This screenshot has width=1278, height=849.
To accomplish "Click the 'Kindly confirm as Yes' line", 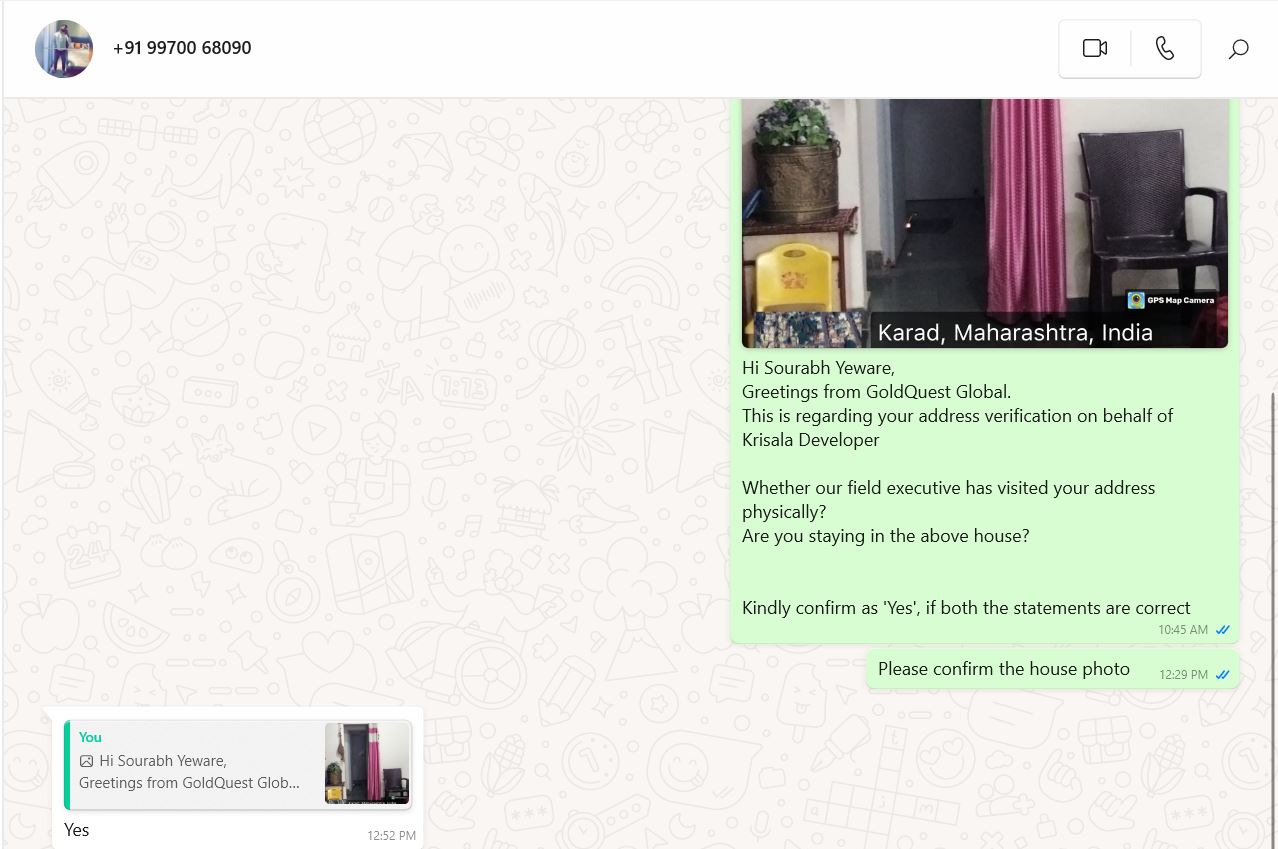I will click(x=965, y=608).
